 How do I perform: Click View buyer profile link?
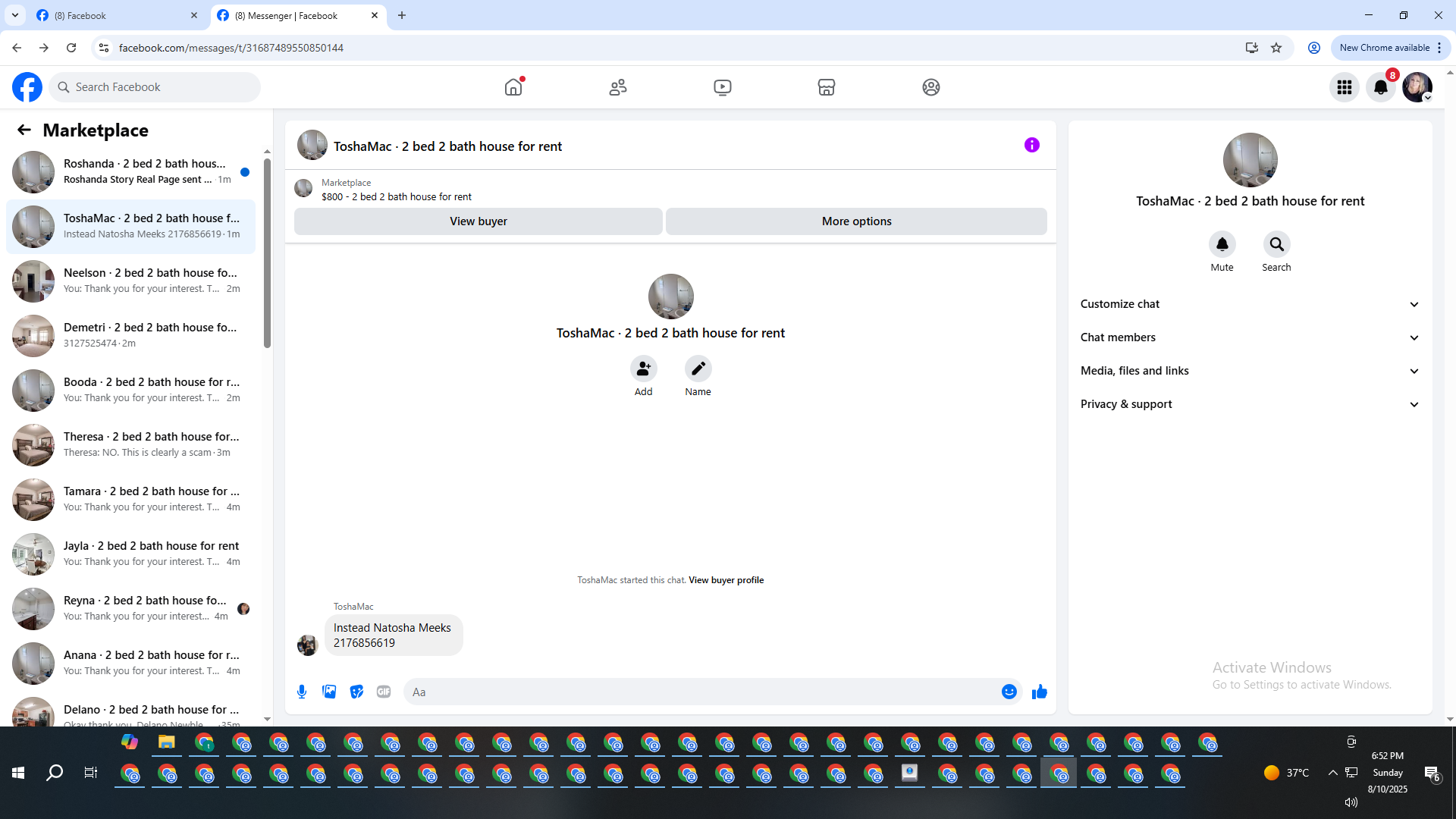click(726, 580)
